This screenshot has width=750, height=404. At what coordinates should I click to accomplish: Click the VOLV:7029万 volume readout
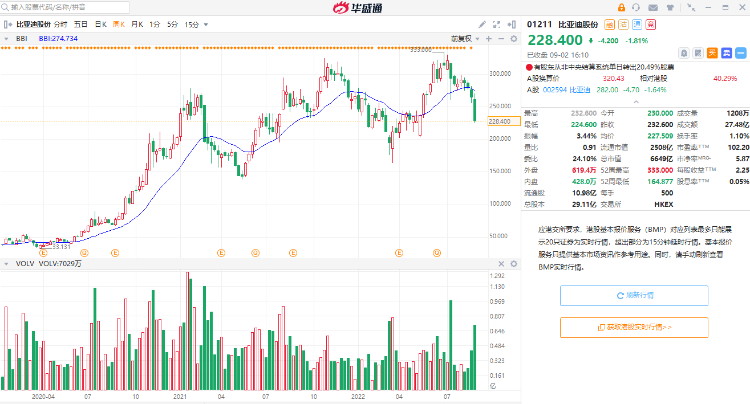tap(60, 264)
